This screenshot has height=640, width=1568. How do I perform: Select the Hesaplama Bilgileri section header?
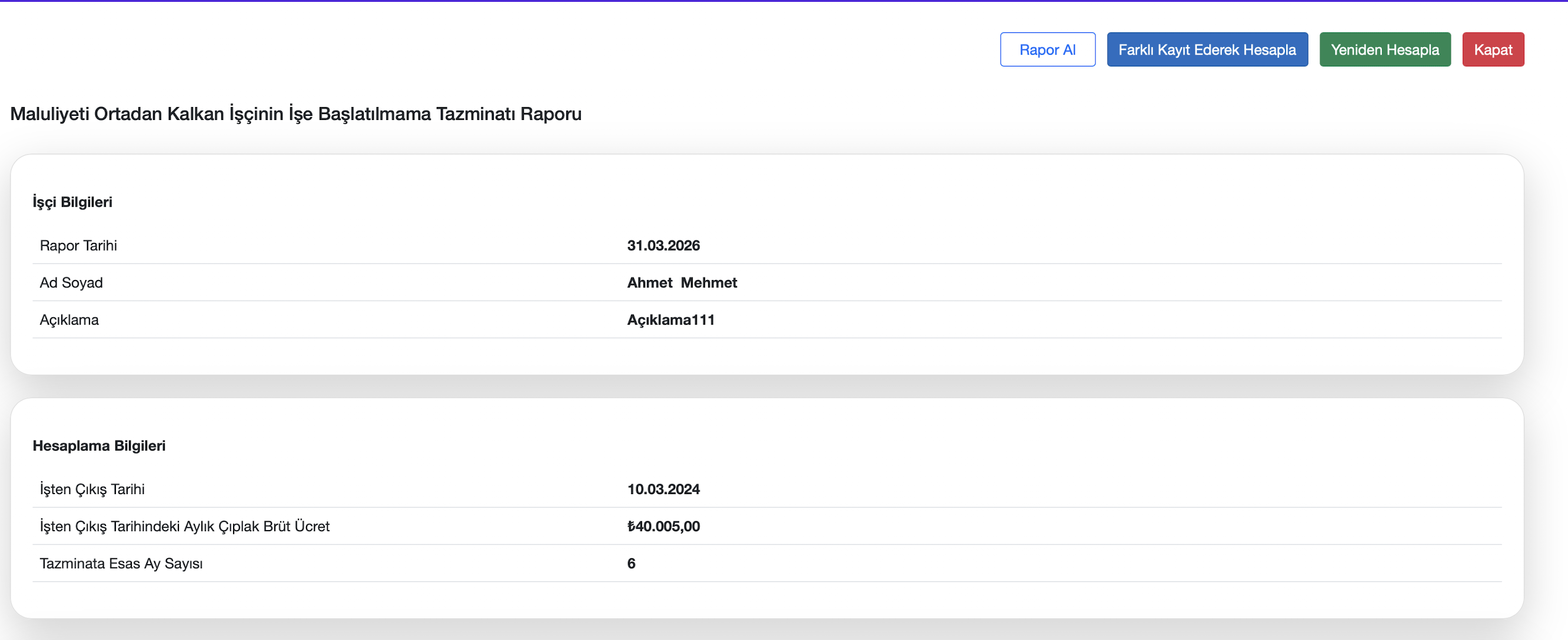tap(99, 445)
